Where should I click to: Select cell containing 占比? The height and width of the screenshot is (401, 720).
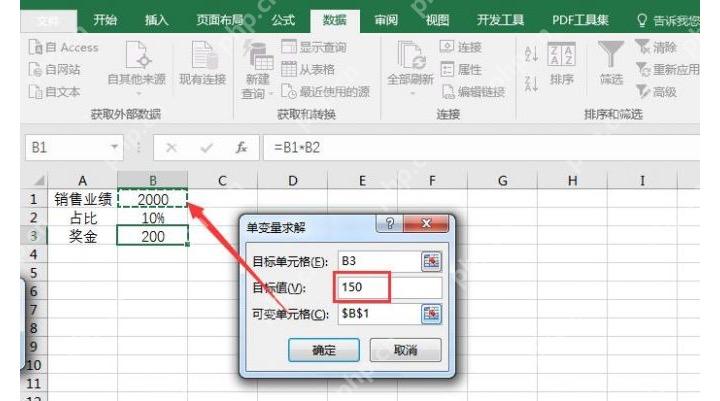(x=83, y=217)
